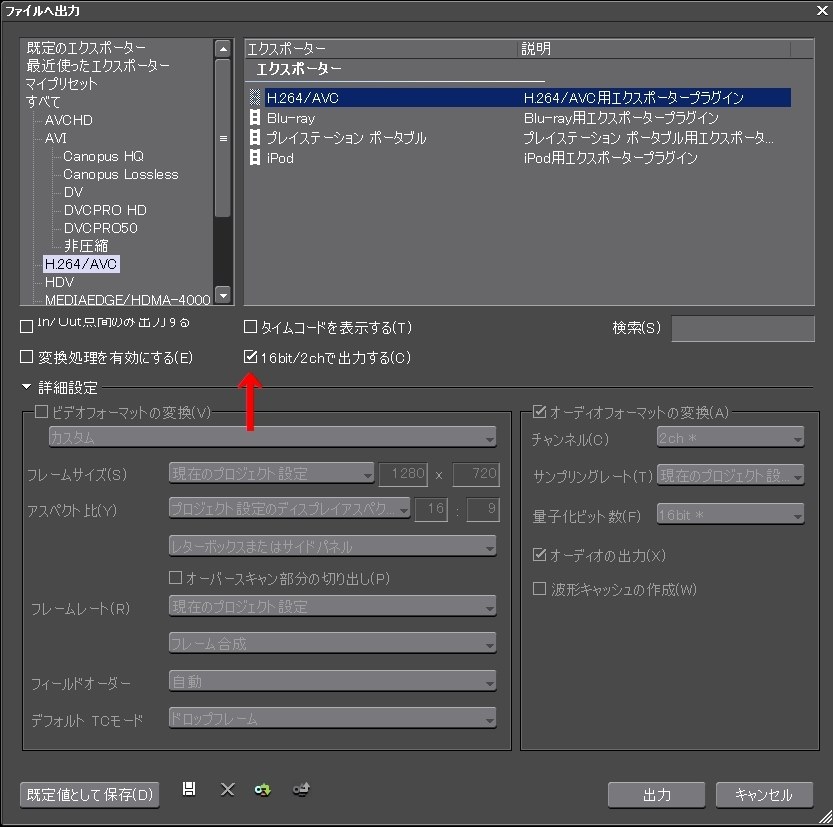Open the デフォルトTCモード dropdown
This screenshot has height=827, width=833.
tap(333, 718)
